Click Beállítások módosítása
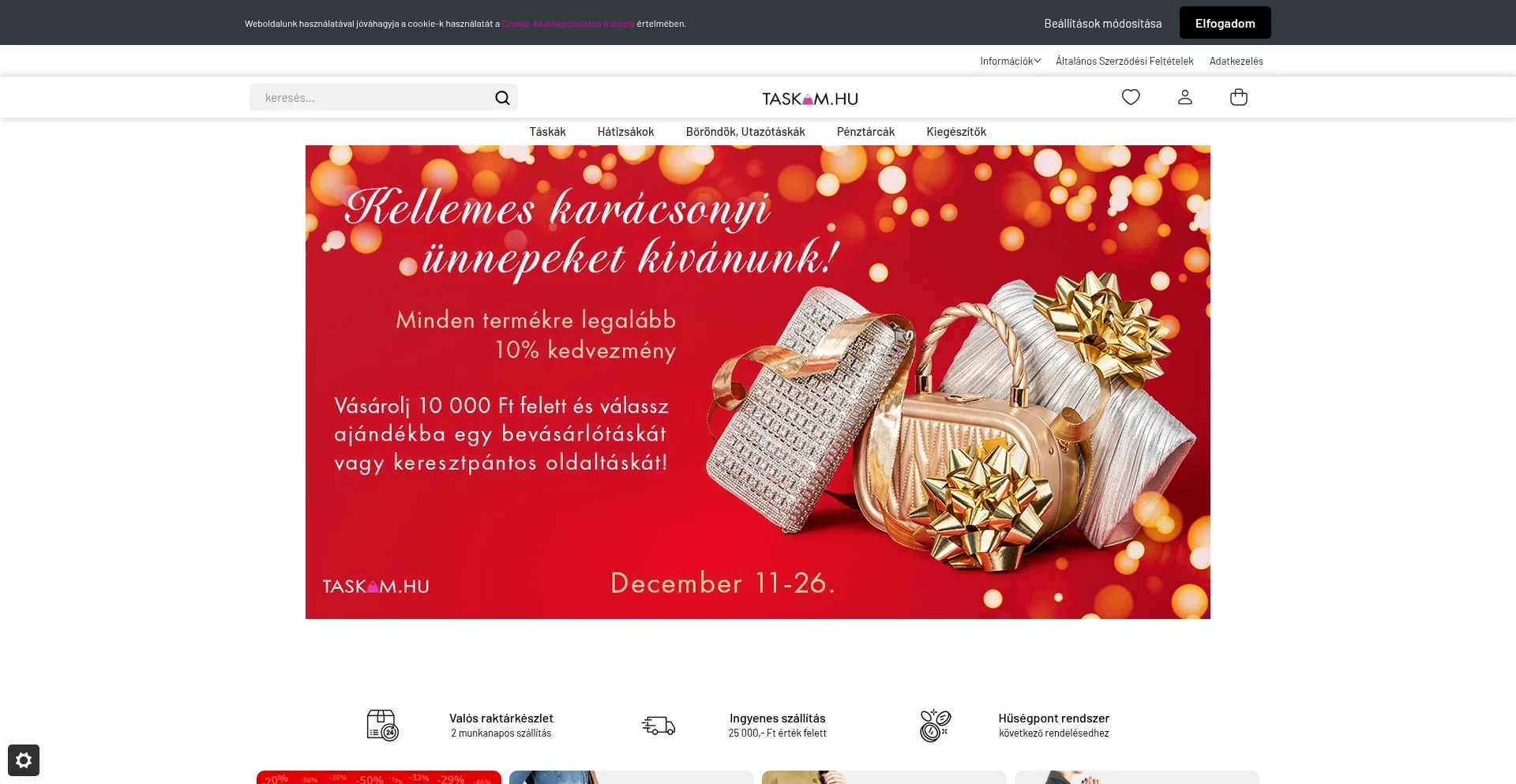This screenshot has width=1516, height=784. click(1102, 24)
